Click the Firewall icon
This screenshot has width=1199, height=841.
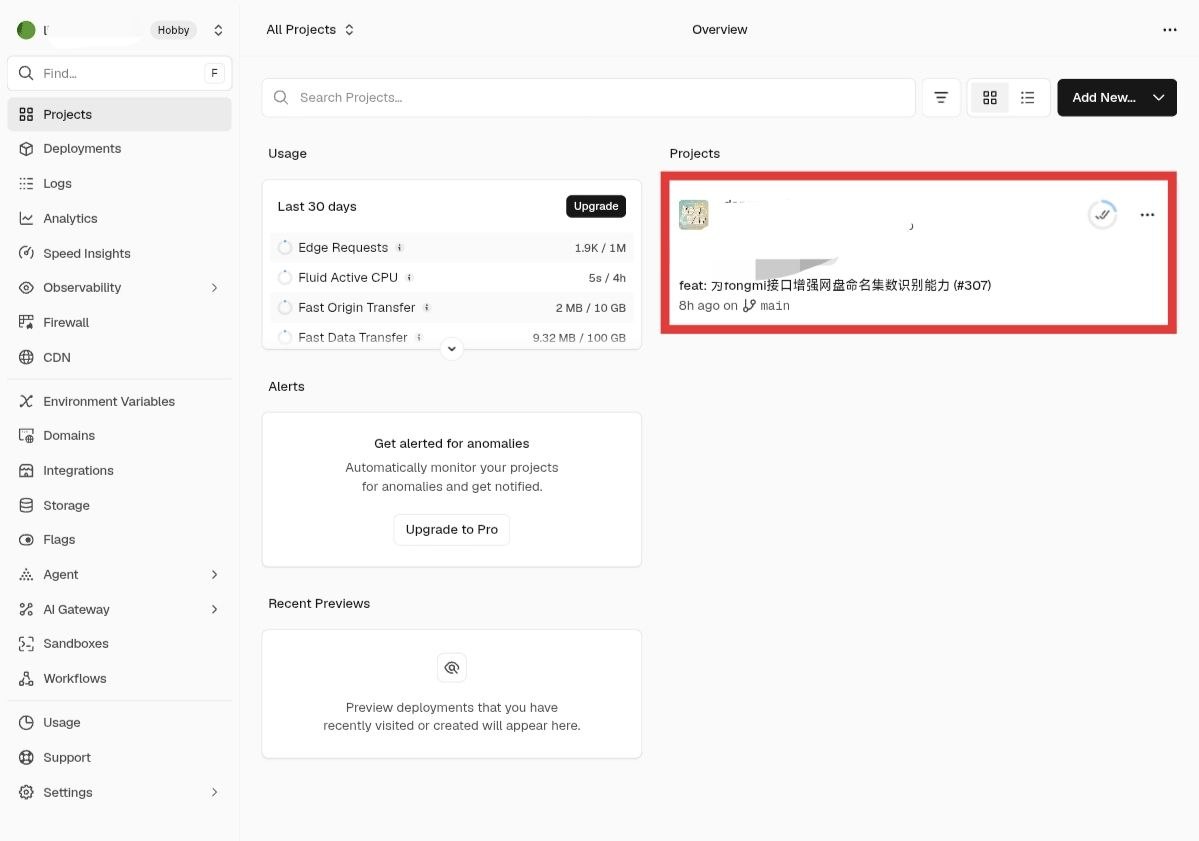coord(26,322)
